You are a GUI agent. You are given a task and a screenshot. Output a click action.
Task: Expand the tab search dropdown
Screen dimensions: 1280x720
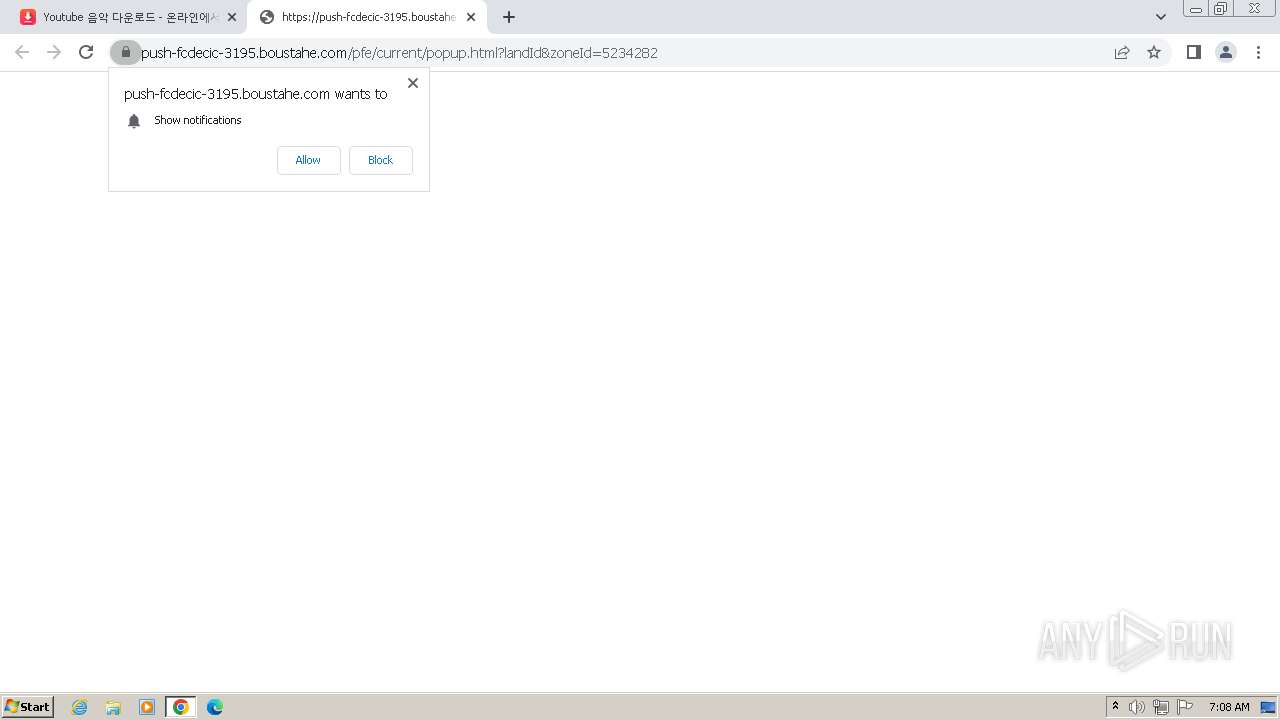coord(1161,17)
